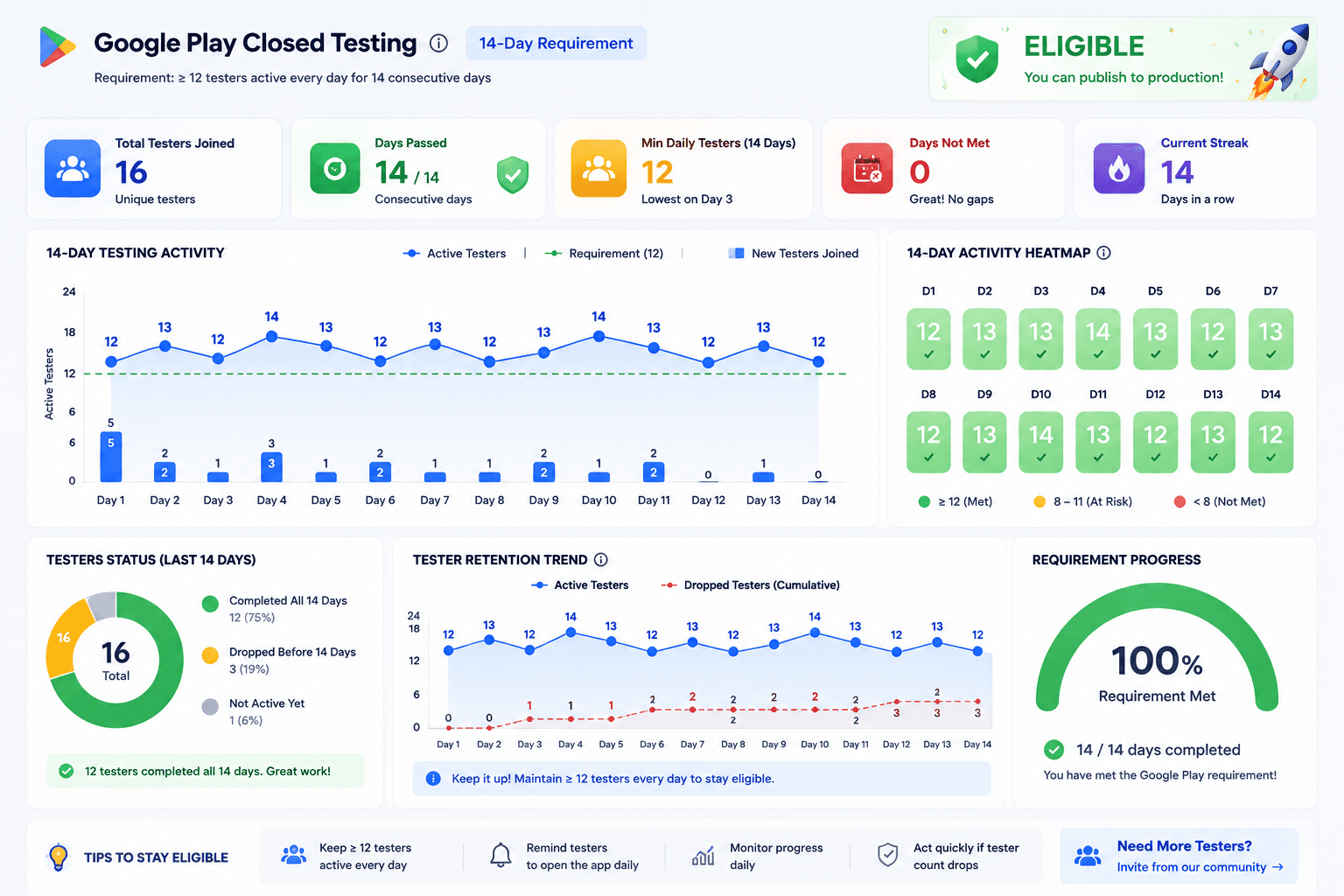Click the Day 4 active testers point in activity chart
This screenshot has width=1344, height=896.
[271, 336]
